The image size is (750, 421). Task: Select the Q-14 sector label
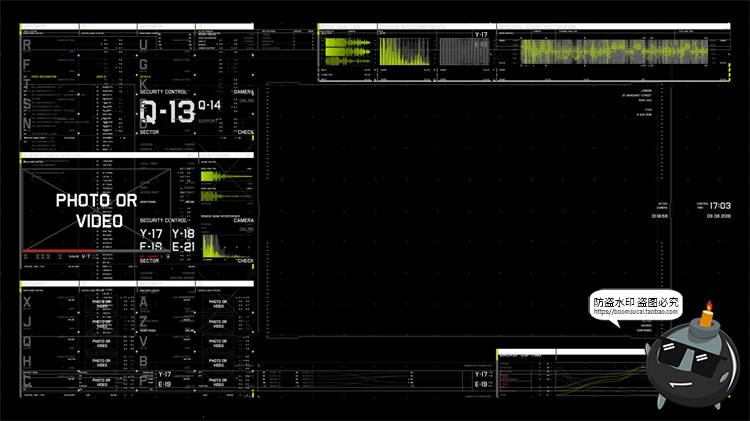(209, 105)
